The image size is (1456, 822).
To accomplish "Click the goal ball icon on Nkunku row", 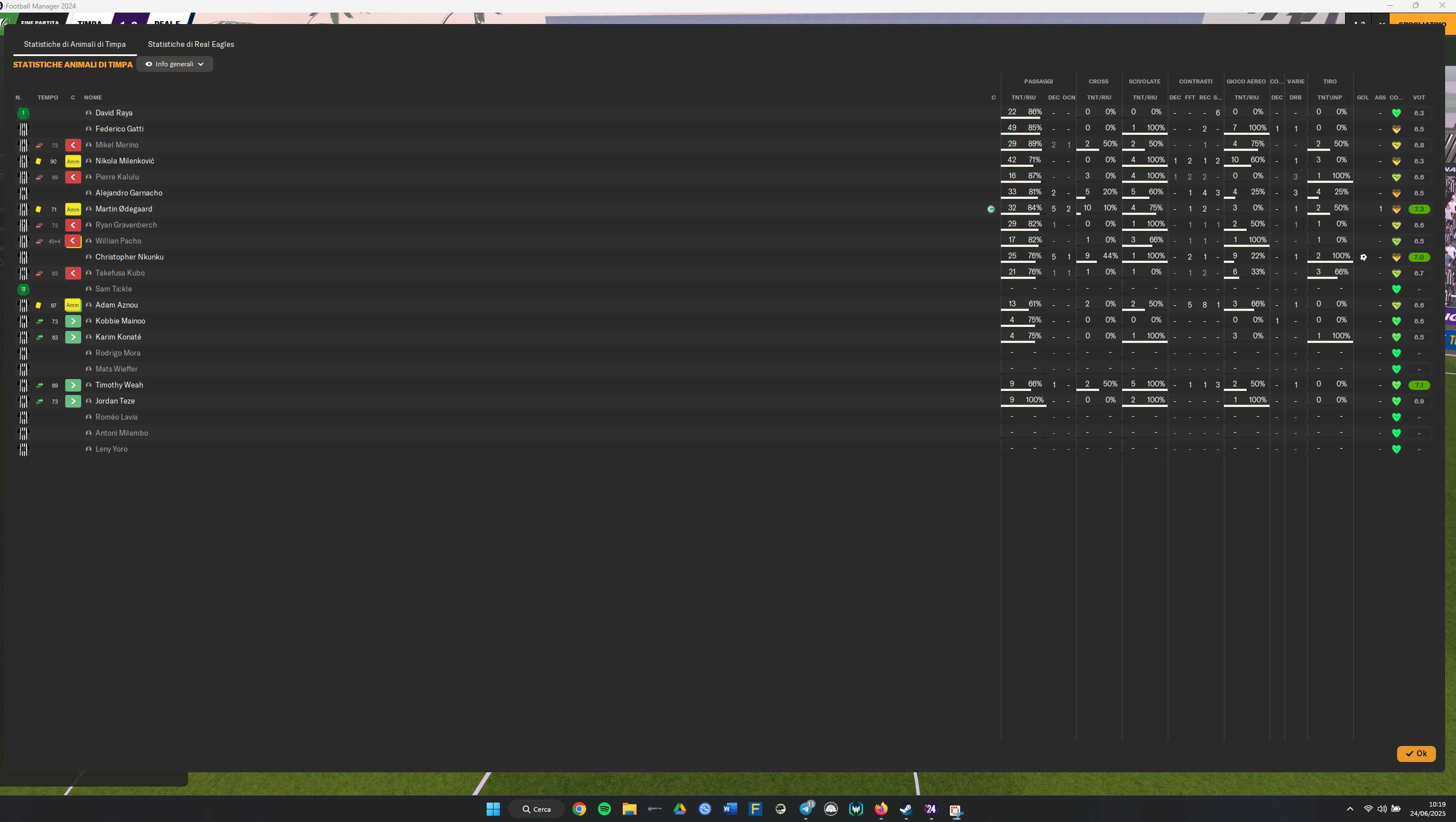I will coord(1363,257).
